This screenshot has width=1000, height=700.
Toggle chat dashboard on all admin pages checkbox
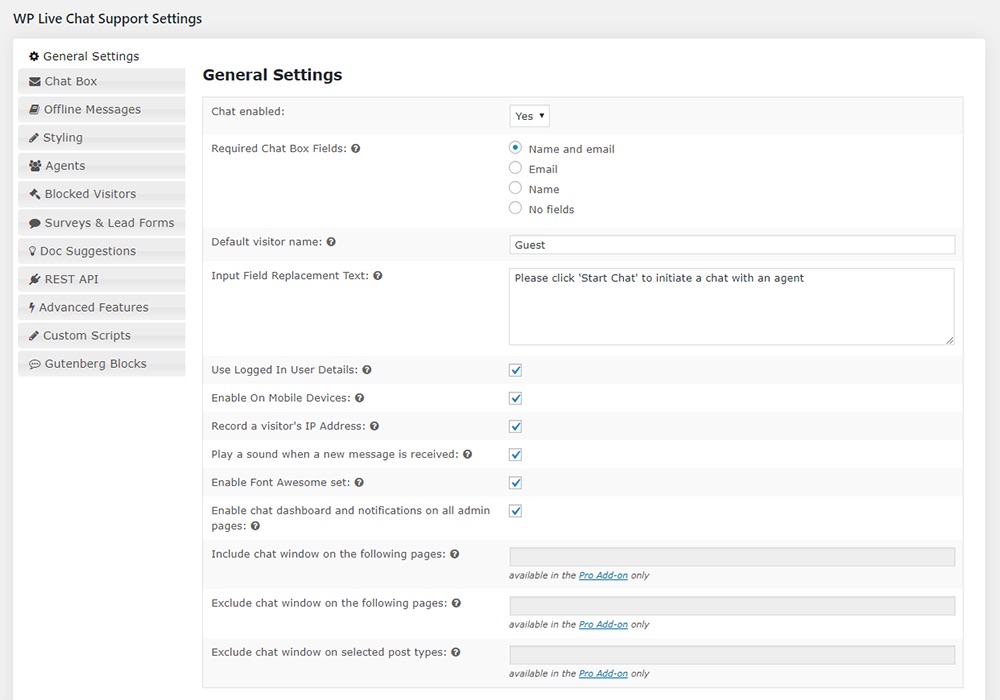click(515, 511)
